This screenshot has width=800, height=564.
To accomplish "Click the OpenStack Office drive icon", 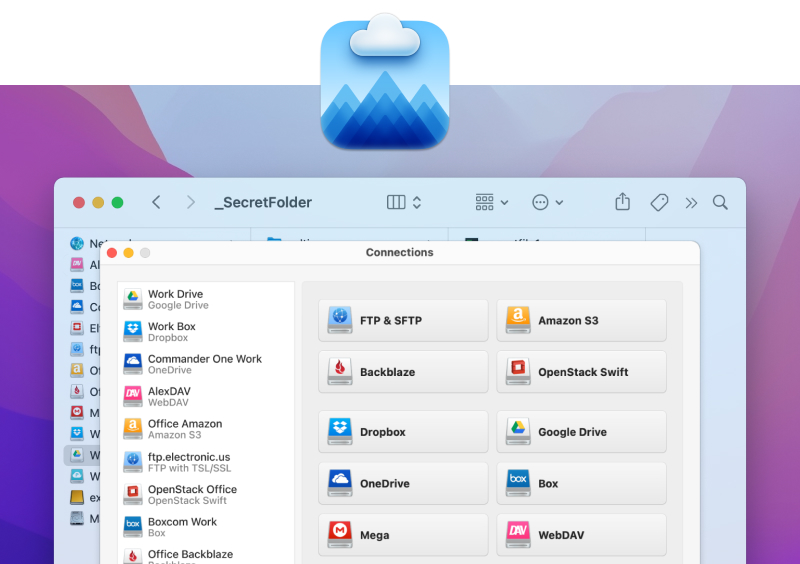I will coord(133,495).
